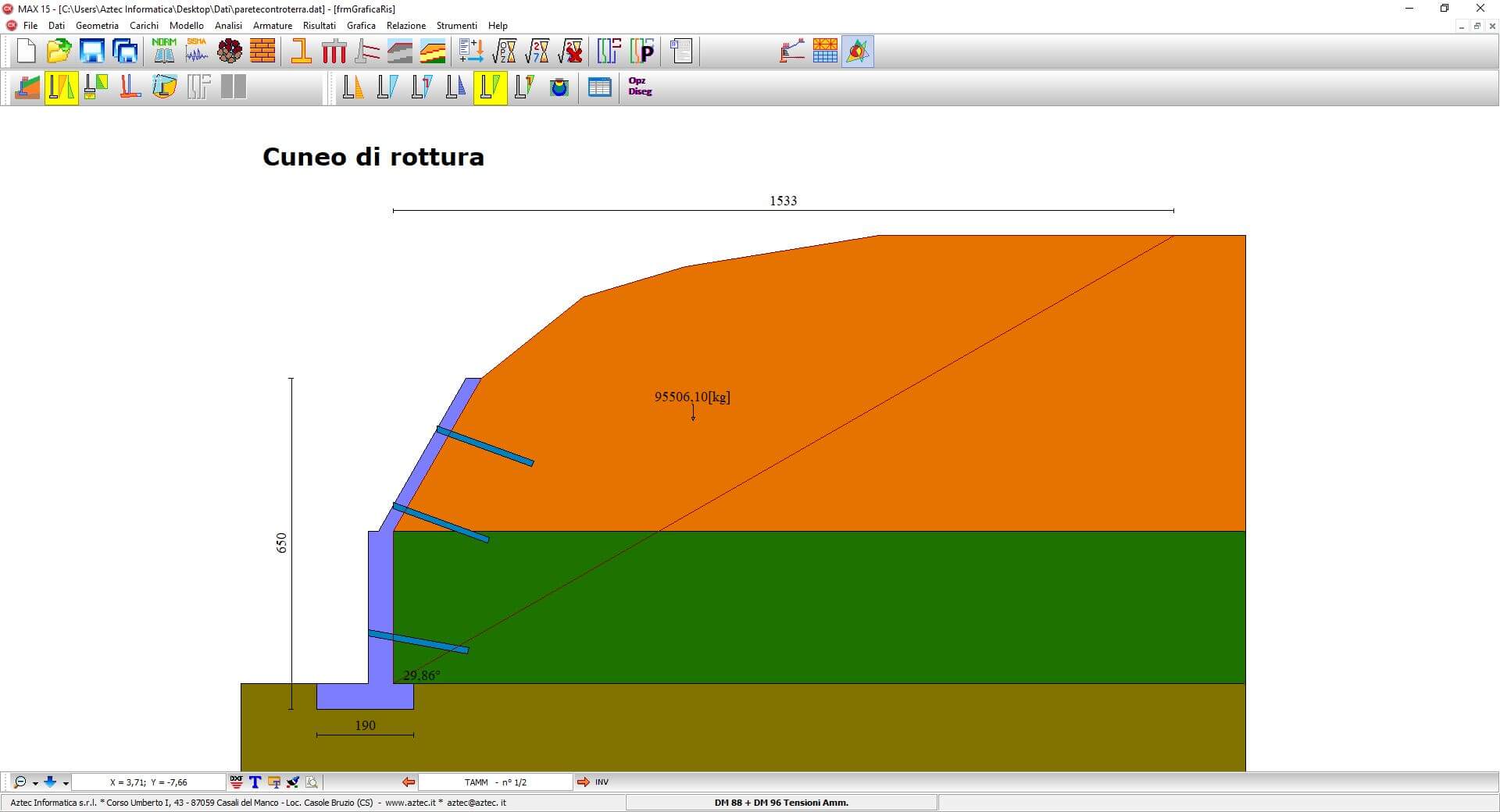The height and width of the screenshot is (812, 1500).
Task: Open the brick wall materials icon
Action: (x=262, y=52)
